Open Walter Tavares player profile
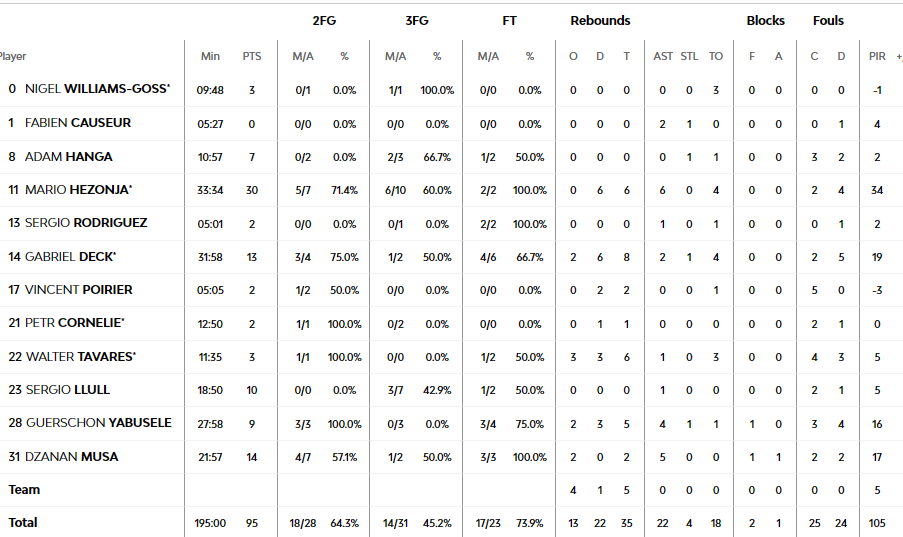Image resolution: width=903 pixels, height=537 pixels. [x=81, y=357]
